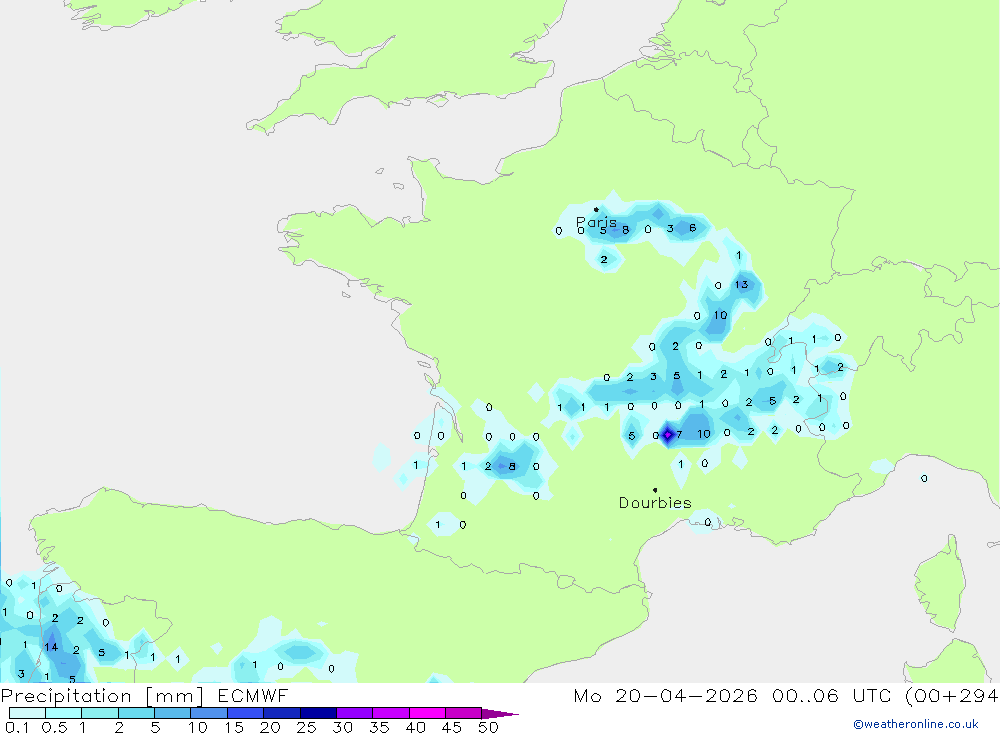The height and width of the screenshot is (733, 1000).
Task: Click the ECMWF model name text
Action: (253, 695)
